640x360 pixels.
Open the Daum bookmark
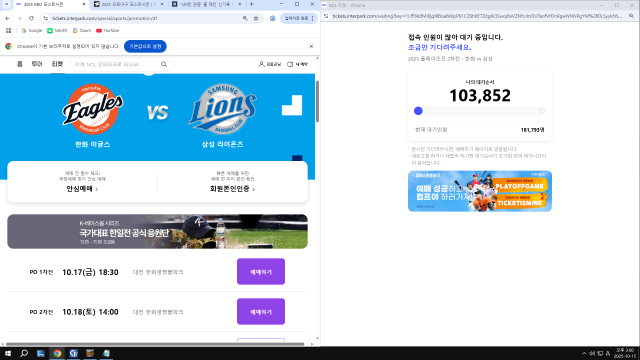[x=82, y=31]
